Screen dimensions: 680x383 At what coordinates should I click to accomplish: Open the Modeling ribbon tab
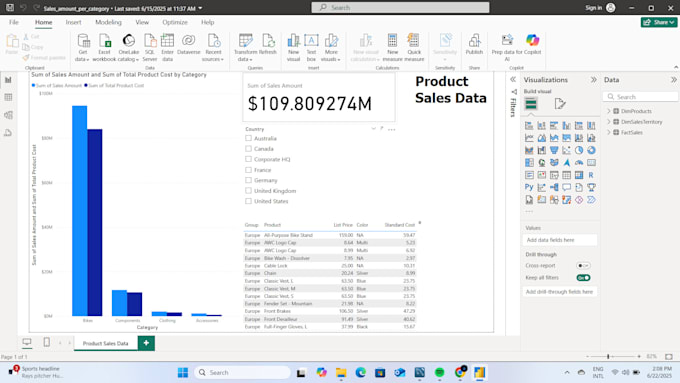point(108,22)
